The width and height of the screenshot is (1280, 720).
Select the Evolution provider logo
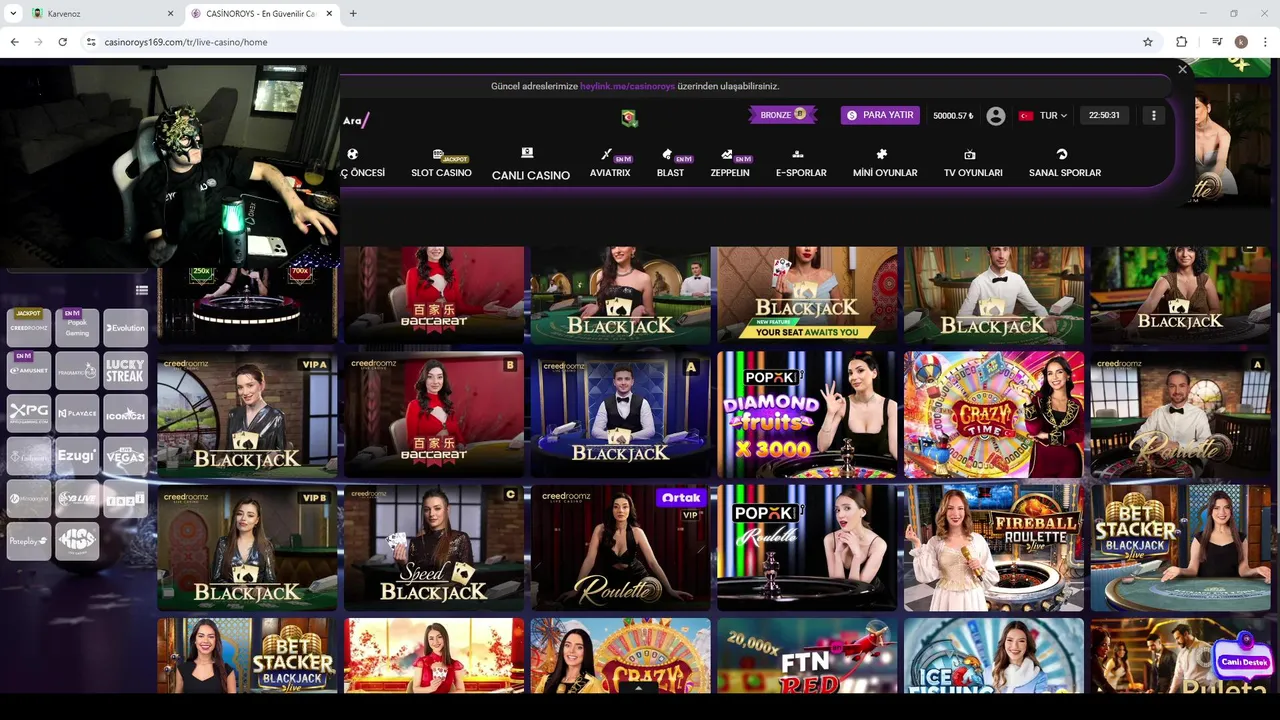tap(125, 327)
